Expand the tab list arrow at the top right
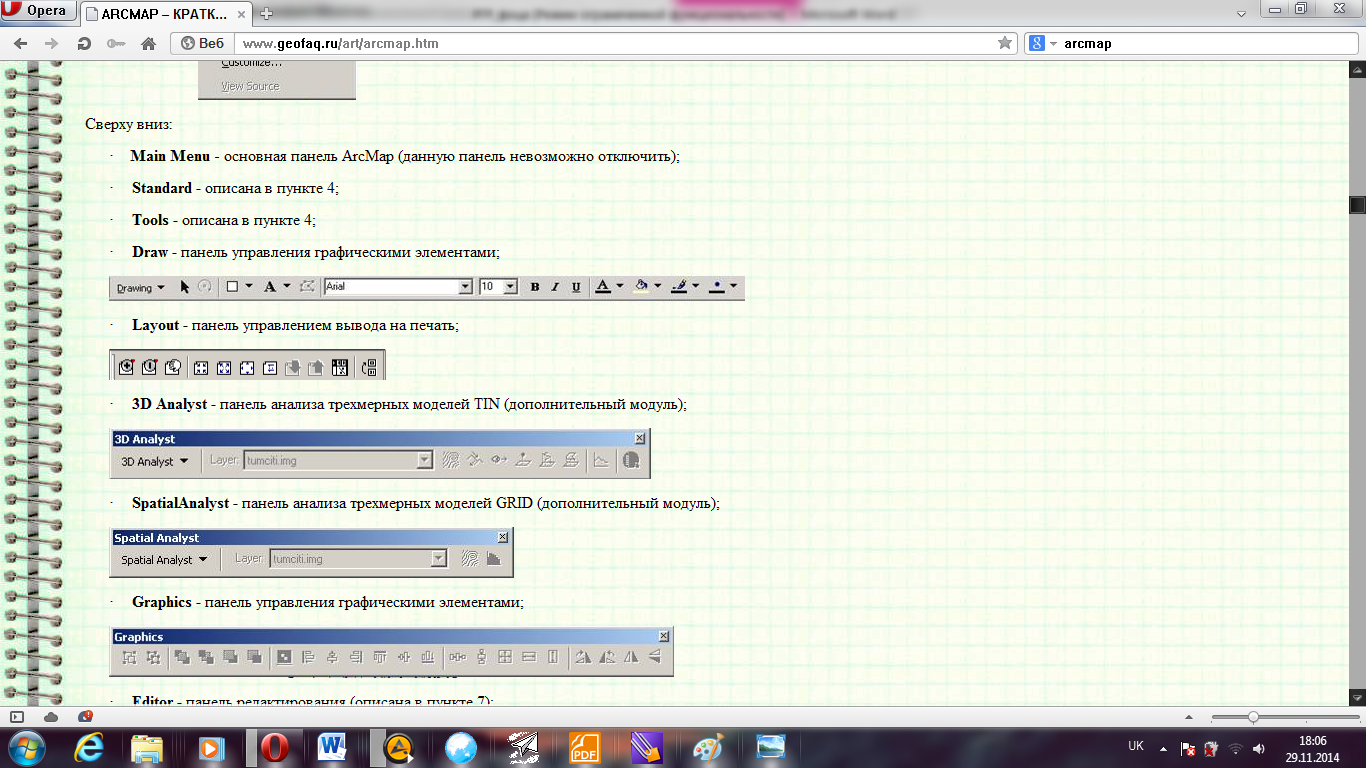The width and height of the screenshot is (1366, 768). tap(1241, 13)
